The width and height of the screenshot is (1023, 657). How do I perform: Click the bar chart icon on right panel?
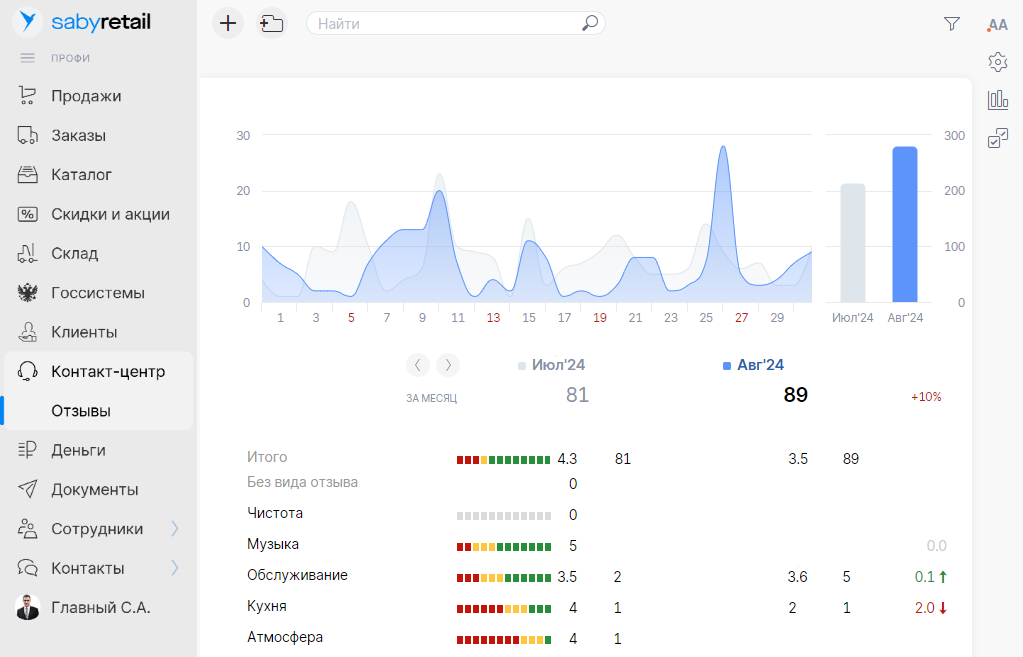pyautogui.click(x=997, y=100)
